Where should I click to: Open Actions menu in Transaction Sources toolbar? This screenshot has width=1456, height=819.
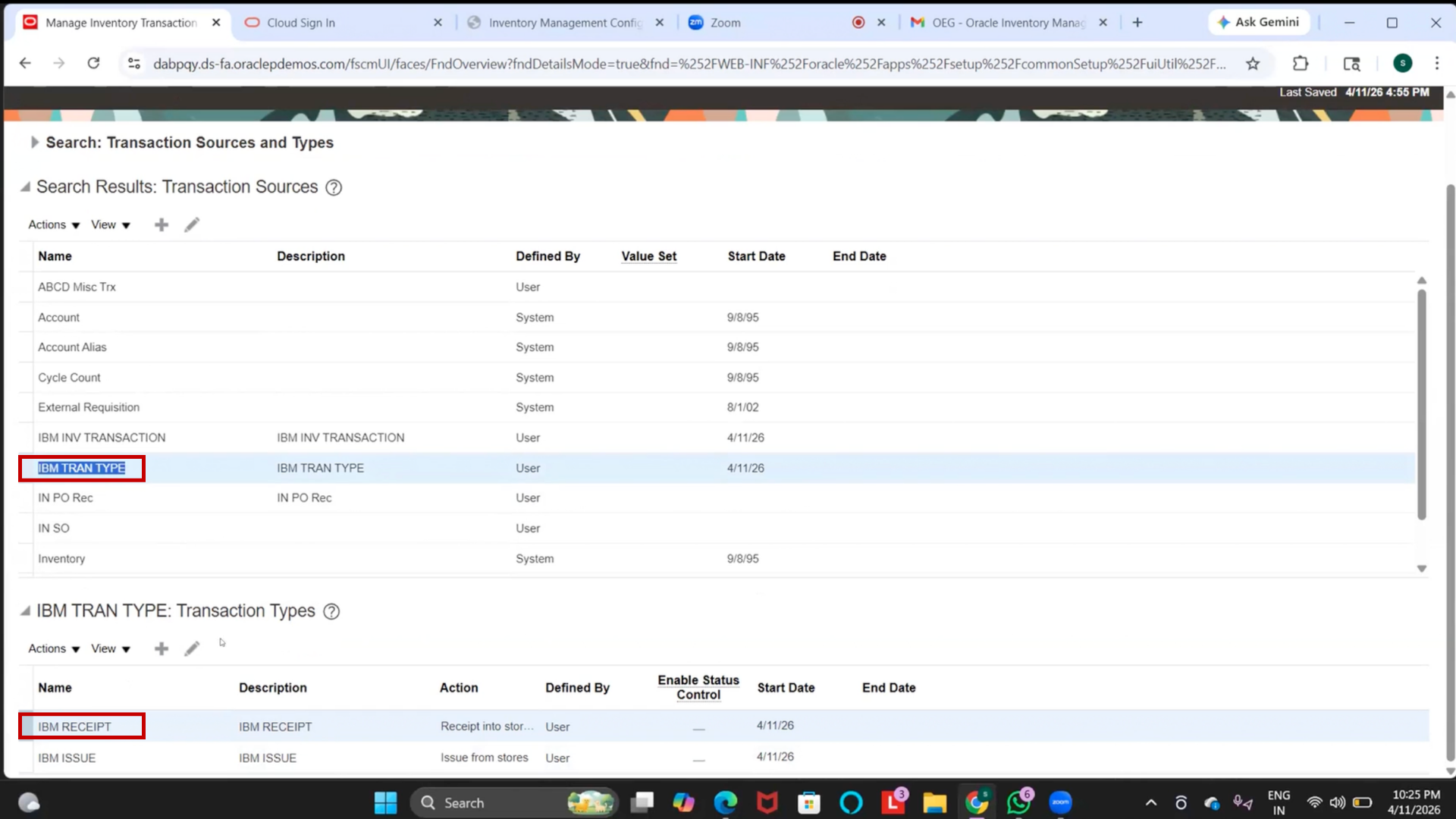54,224
